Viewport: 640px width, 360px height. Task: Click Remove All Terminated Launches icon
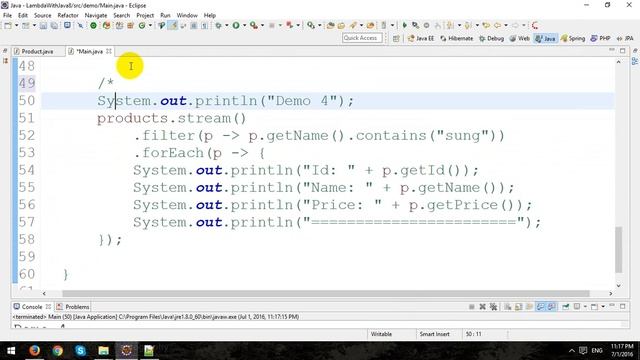coord(493,307)
